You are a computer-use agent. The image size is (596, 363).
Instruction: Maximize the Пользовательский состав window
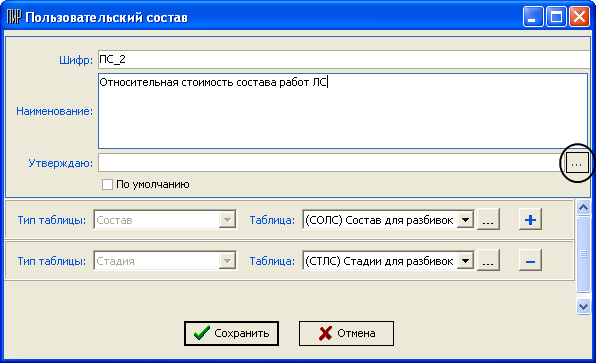(556, 17)
